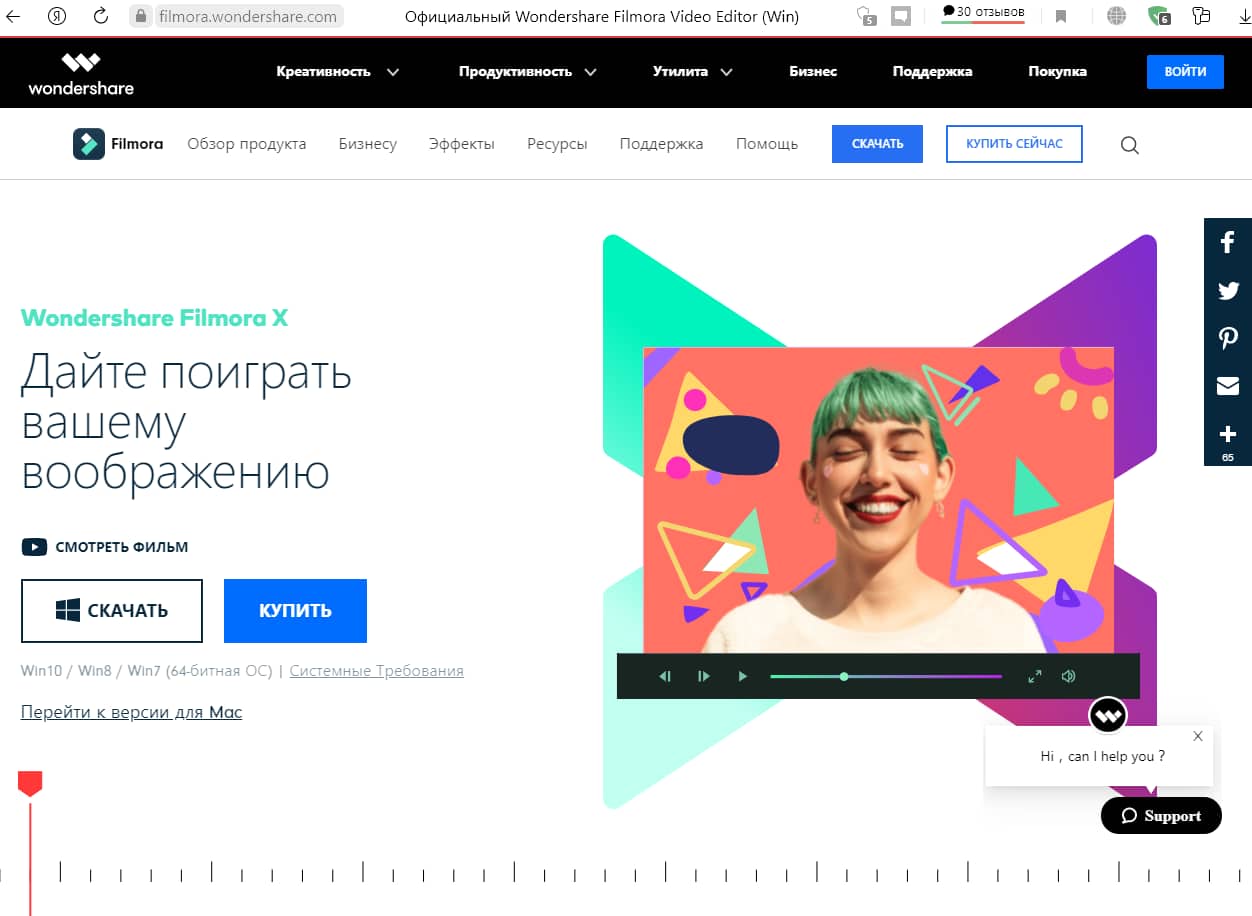Share the page via email envelope icon
This screenshot has width=1252, height=916.
tap(1228, 386)
